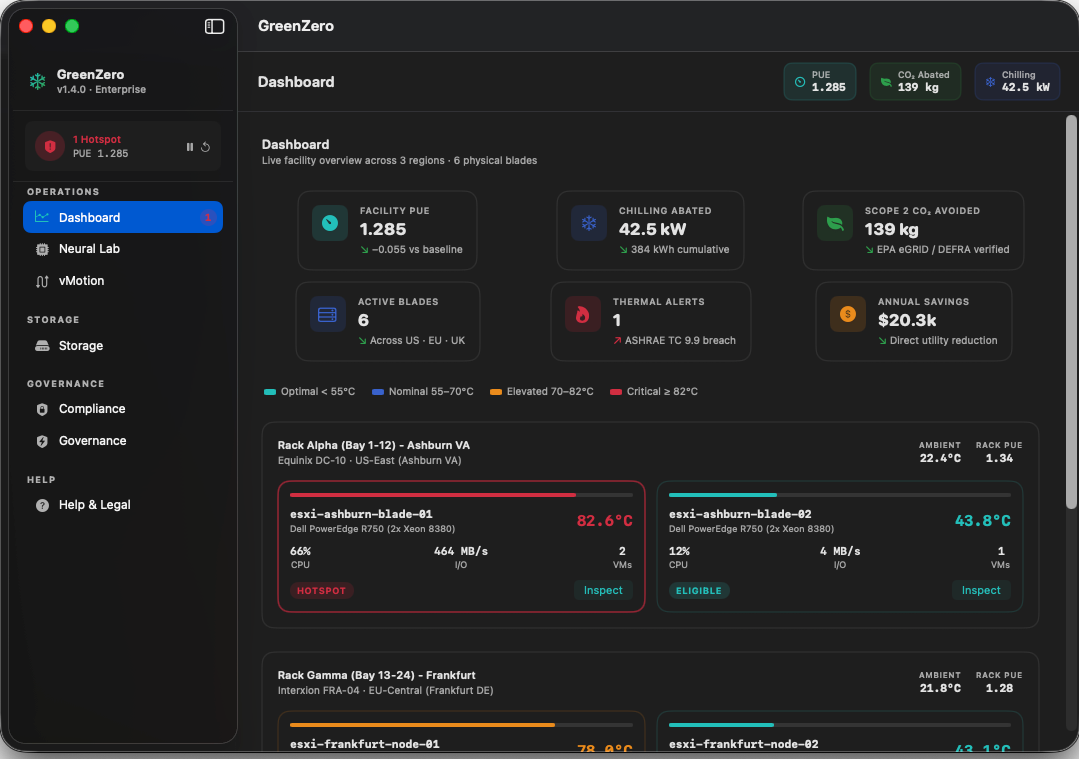Click the Storage drive icon
The height and width of the screenshot is (759, 1079).
click(42, 346)
